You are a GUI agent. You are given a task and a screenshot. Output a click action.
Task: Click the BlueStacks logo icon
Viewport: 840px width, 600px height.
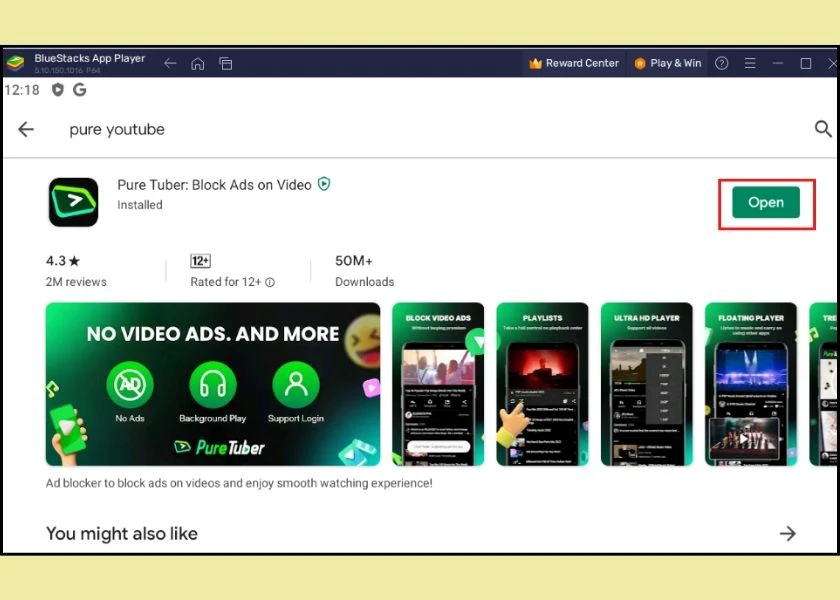point(16,63)
